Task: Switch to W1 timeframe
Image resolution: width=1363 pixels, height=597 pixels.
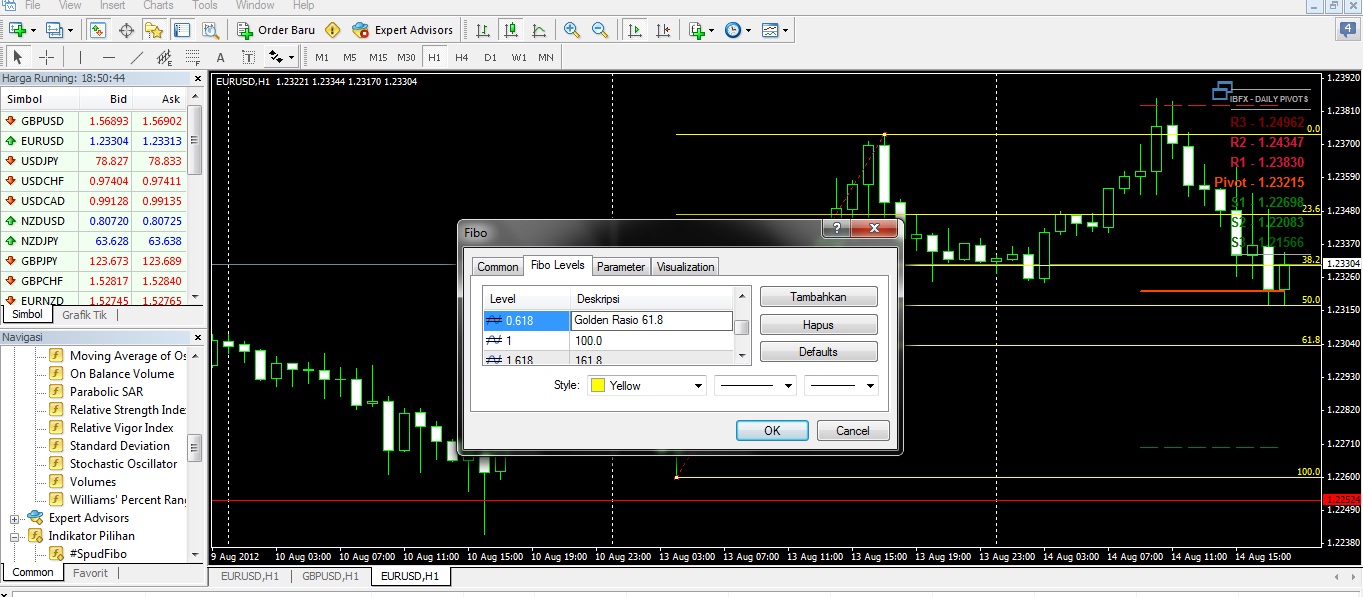Action: [518, 57]
